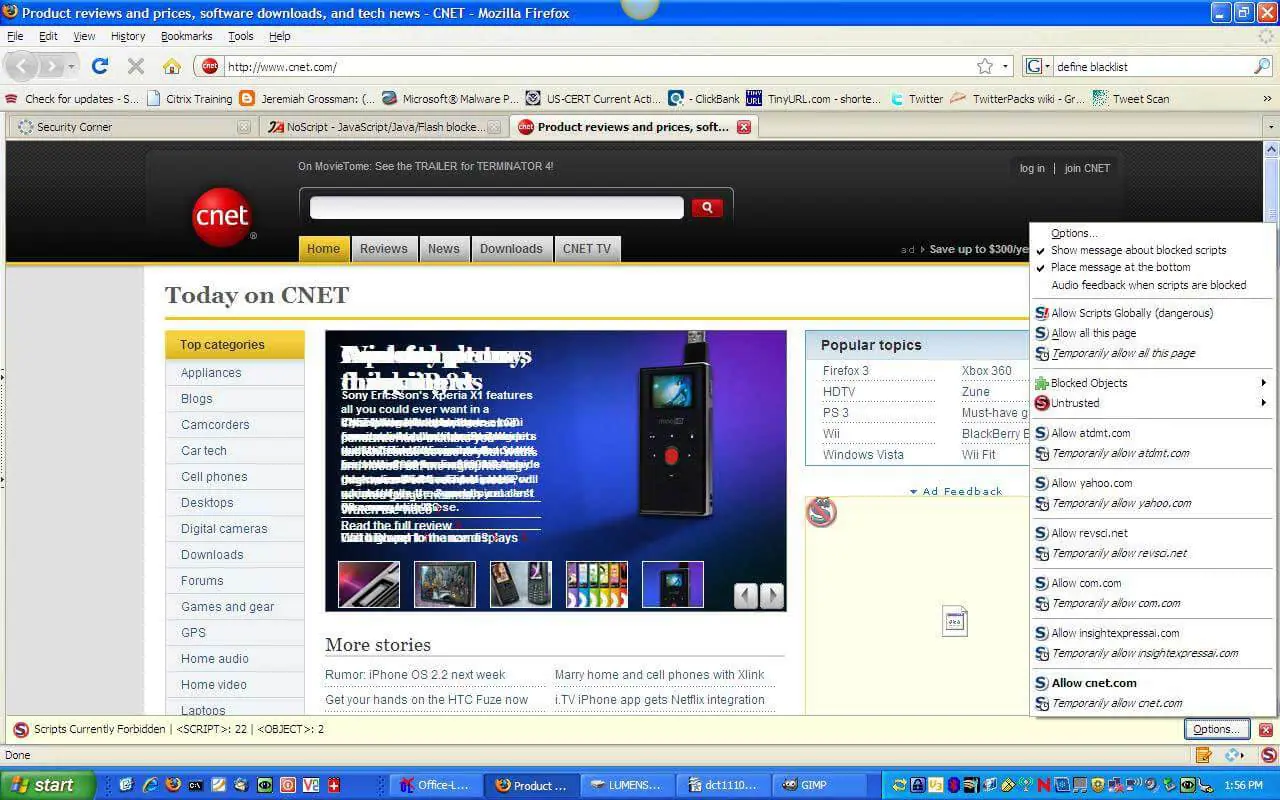This screenshot has width=1280, height=800.
Task: Open the Tools menu
Action: (x=241, y=36)
